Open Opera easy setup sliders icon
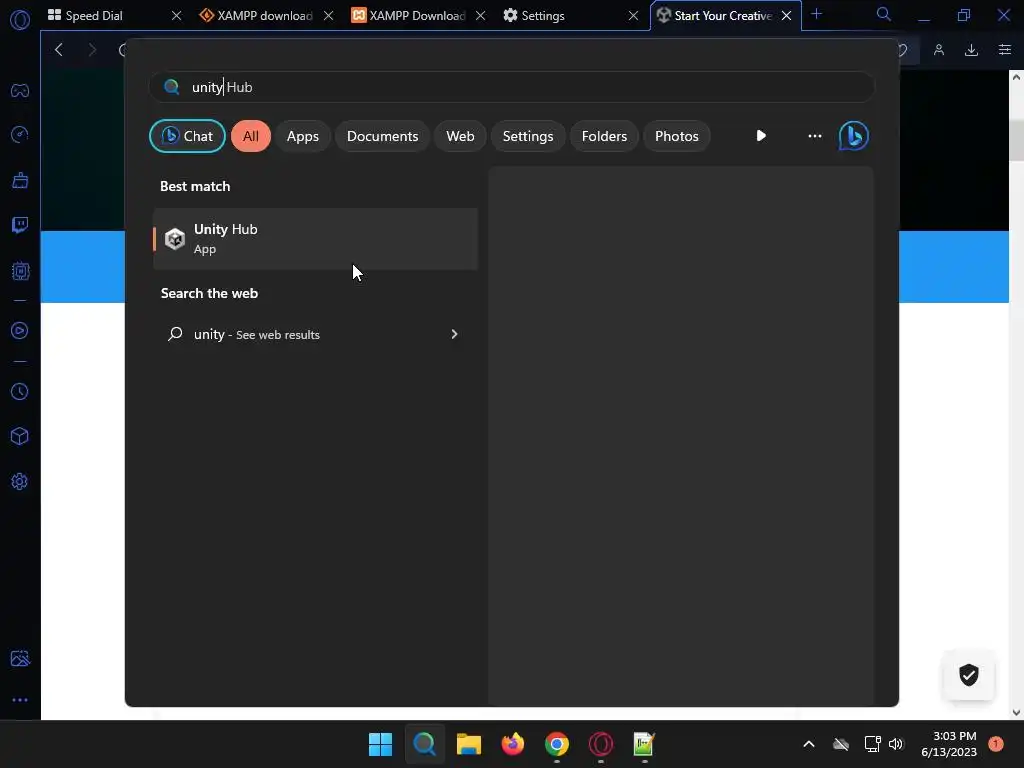 point(1004,50)
